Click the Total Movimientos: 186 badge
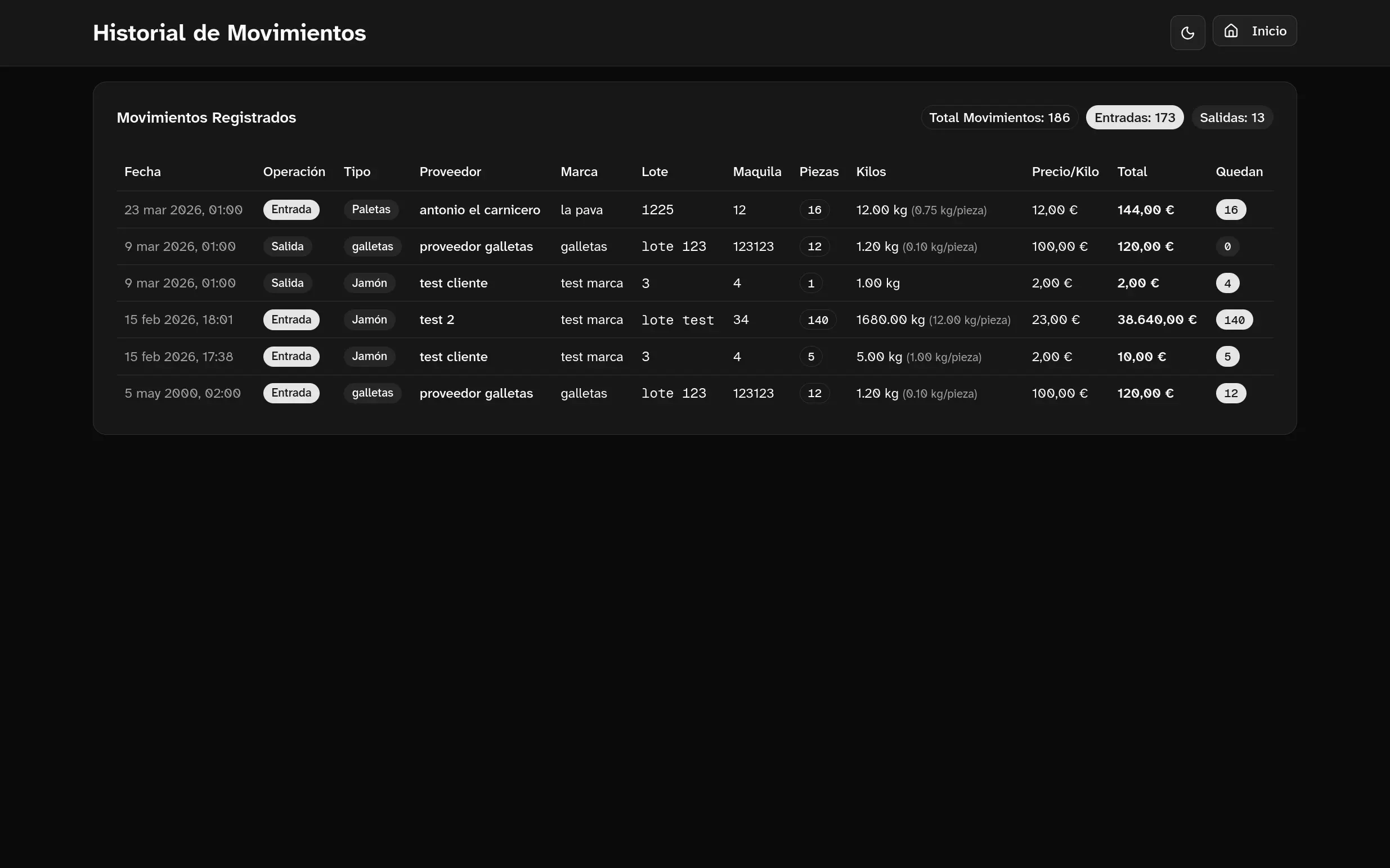 pos(999,118)
